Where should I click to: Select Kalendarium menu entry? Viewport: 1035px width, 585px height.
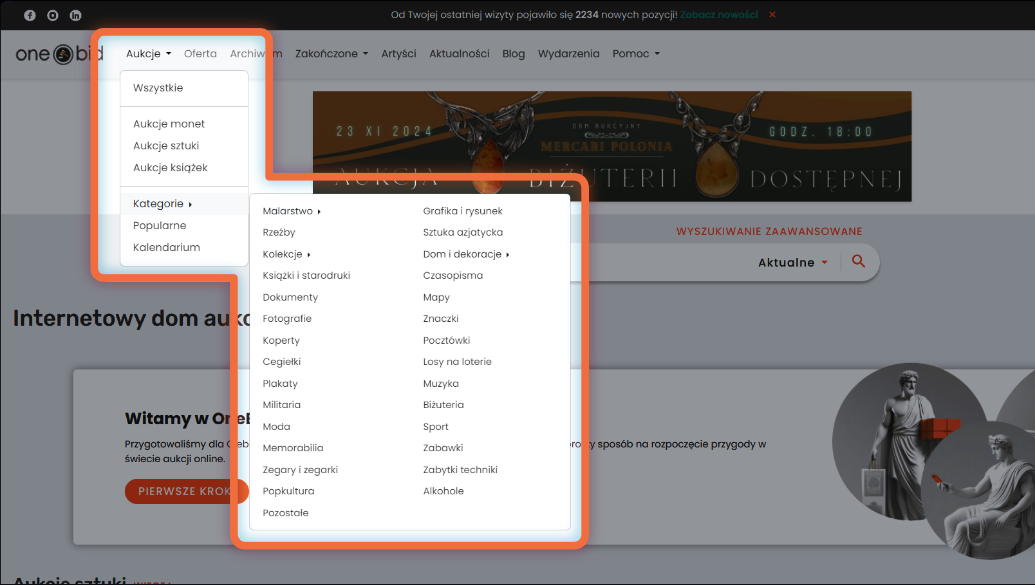tap(184, 247)
